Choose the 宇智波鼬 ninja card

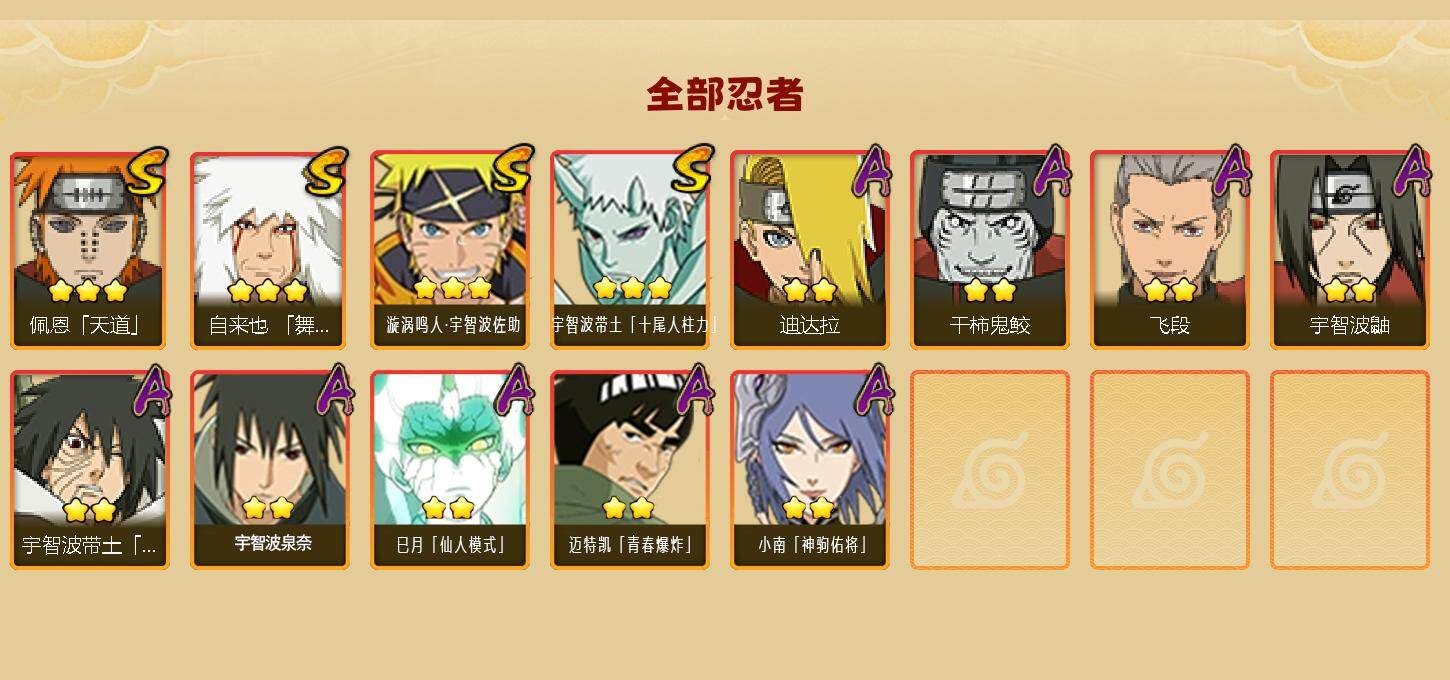pyautogui.click(x=1350, y=250)
